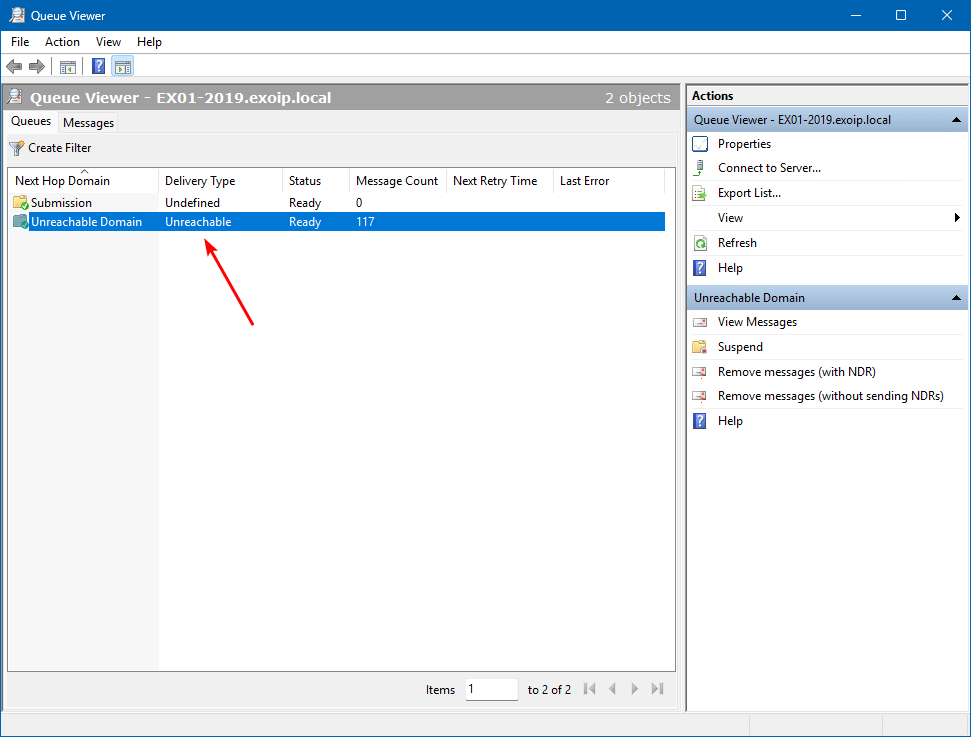Click Remove messages (without sending NDRs)
The height and width of the screenshot is (737, 971).
click(x=830, y=396)
